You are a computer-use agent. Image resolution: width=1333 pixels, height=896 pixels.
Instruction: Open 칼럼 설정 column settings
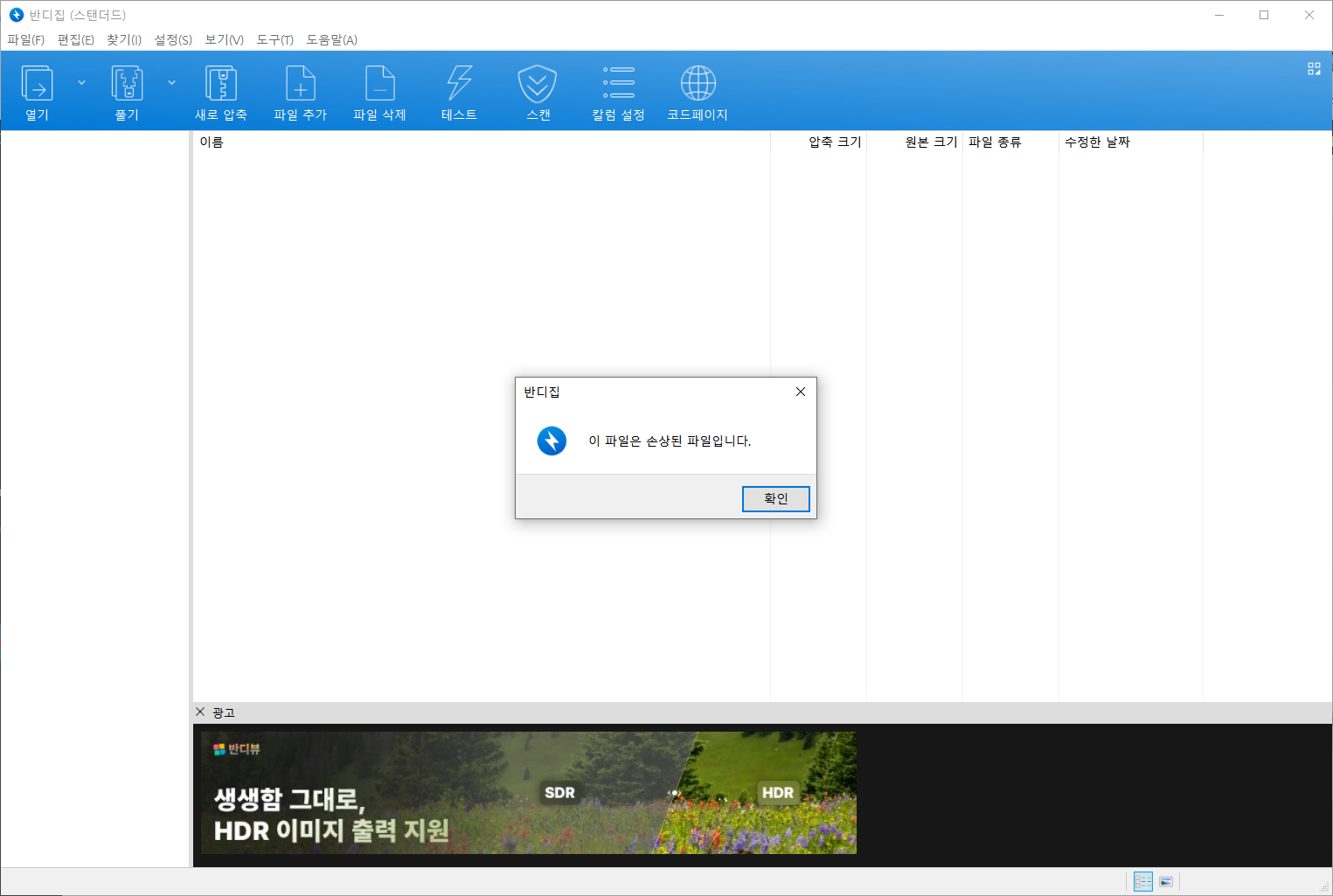coord(618,92)
